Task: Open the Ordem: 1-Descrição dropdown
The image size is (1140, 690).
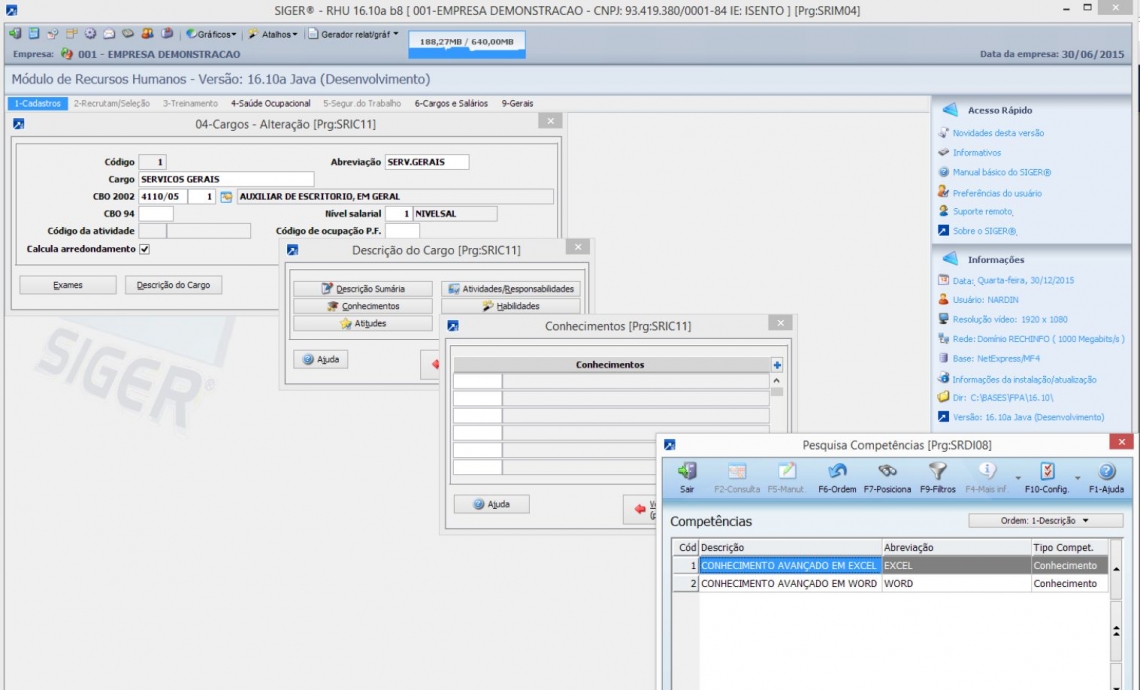Action: coord(1045,521)
